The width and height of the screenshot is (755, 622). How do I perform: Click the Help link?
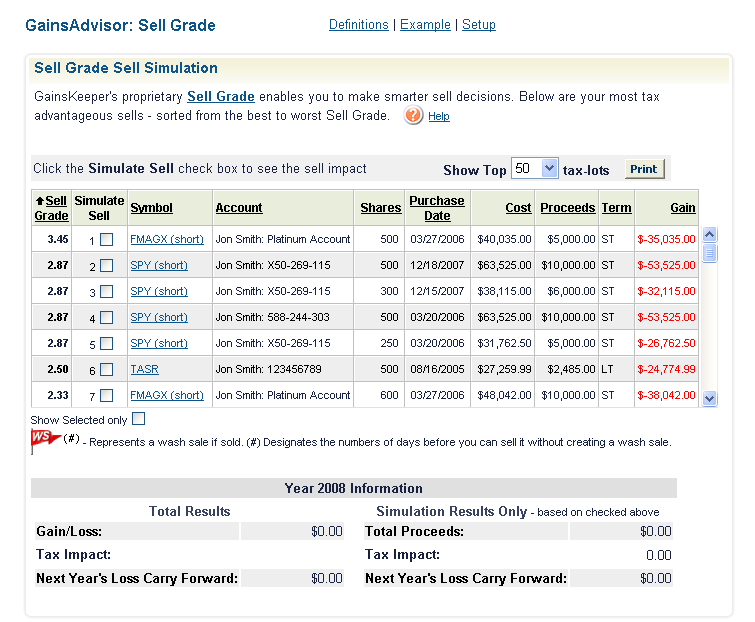439,116
